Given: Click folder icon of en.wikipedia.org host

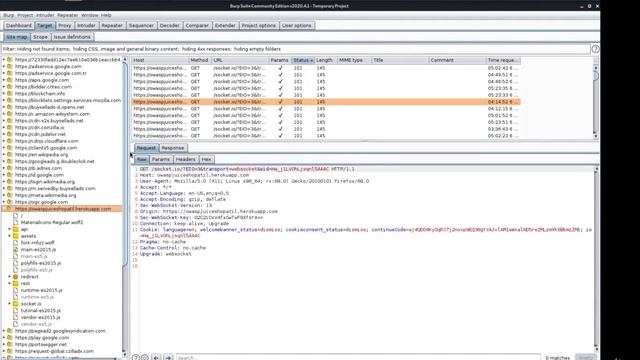Looking at the screenshot, I should pos(10,155).
